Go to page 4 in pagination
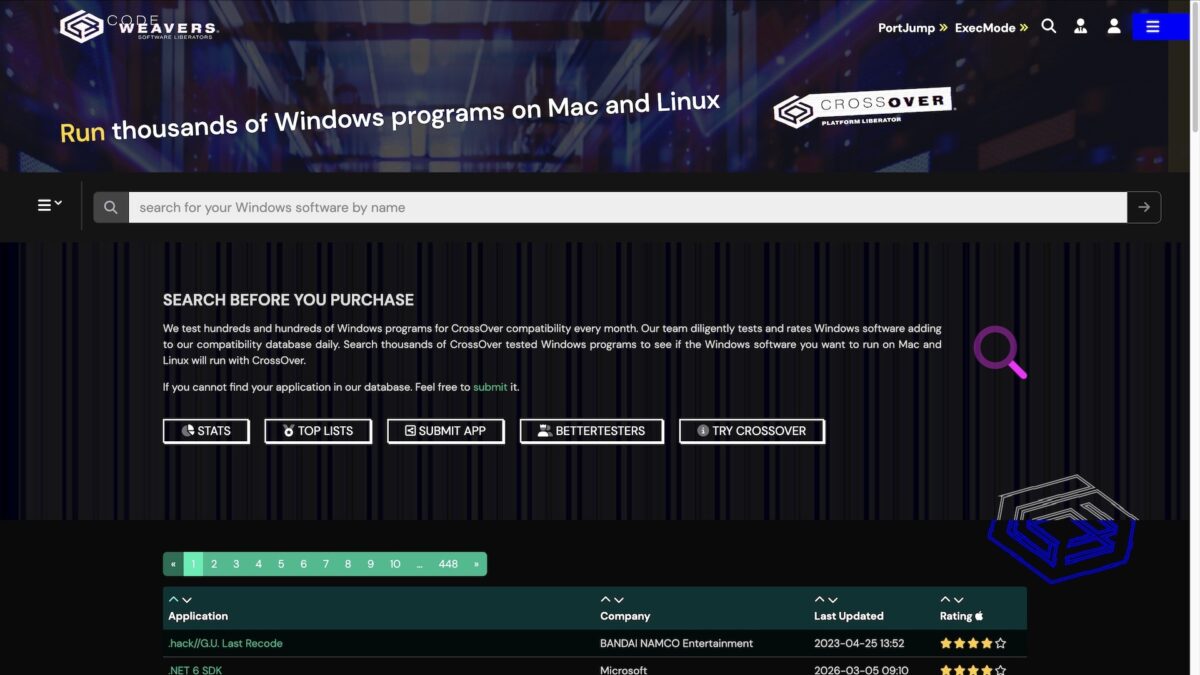Image resolution: width=1200 pixels, height=675 pixels. click(x=258, y=564)
